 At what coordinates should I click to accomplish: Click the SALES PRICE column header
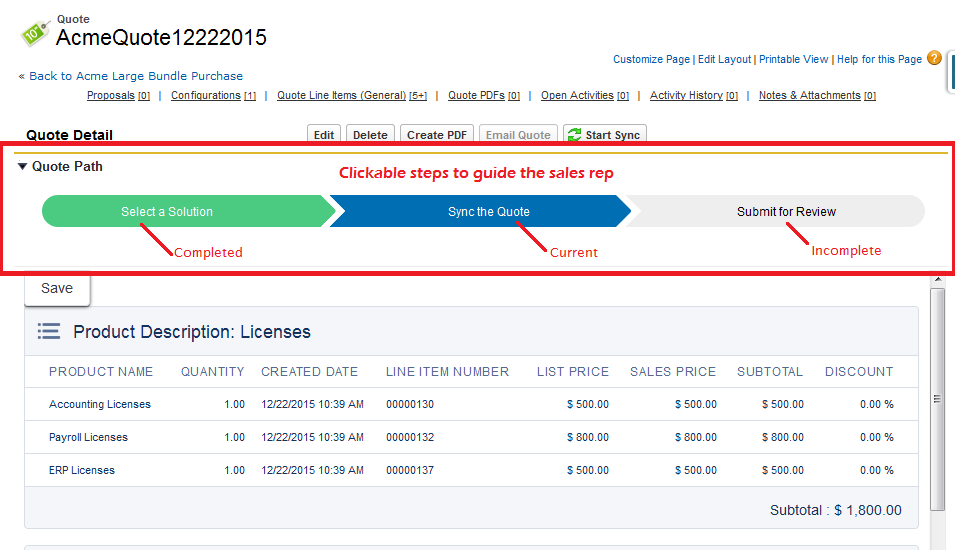point(673,372)
